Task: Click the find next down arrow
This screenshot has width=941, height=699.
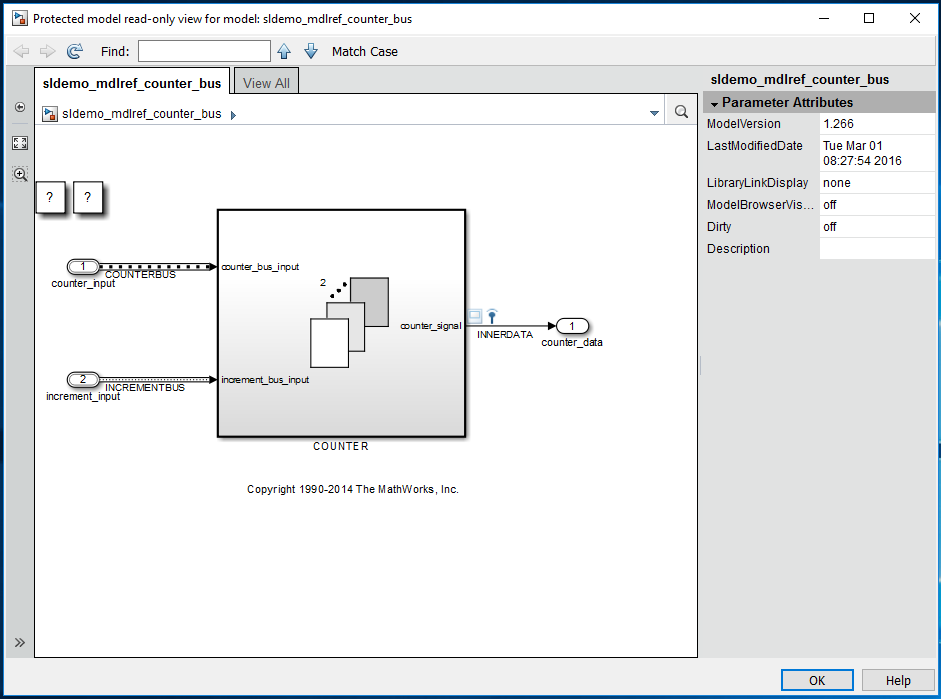Action: (x=311, y=52)
